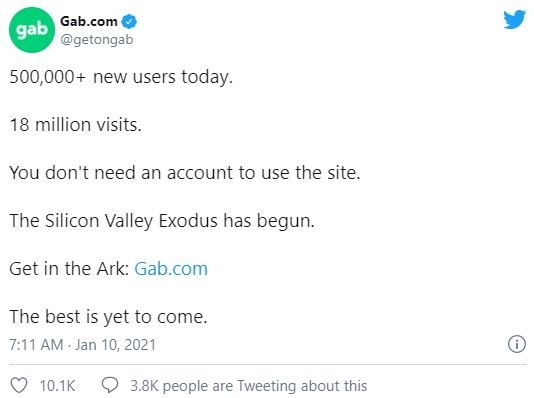
Task: Click the 10.1K likes count
Action: coord(57,386)
